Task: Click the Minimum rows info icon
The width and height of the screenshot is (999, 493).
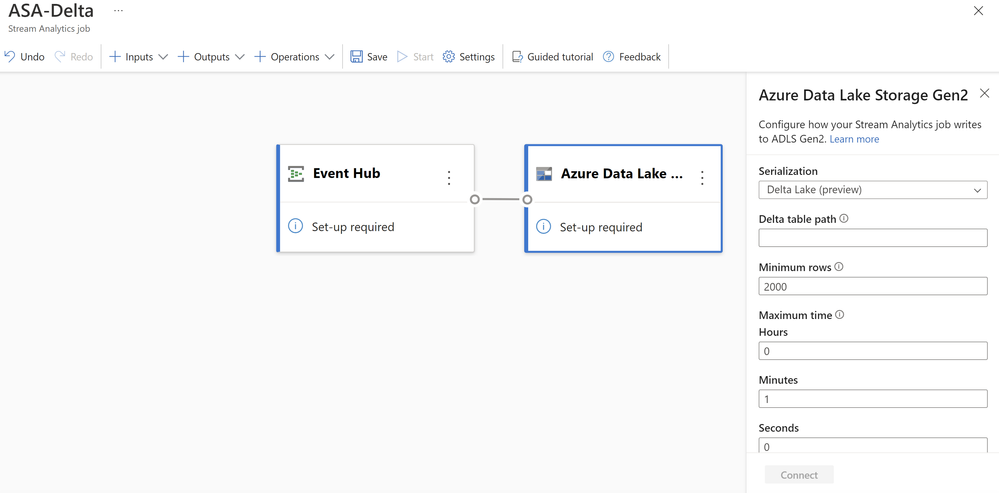Action: (839, 267)
